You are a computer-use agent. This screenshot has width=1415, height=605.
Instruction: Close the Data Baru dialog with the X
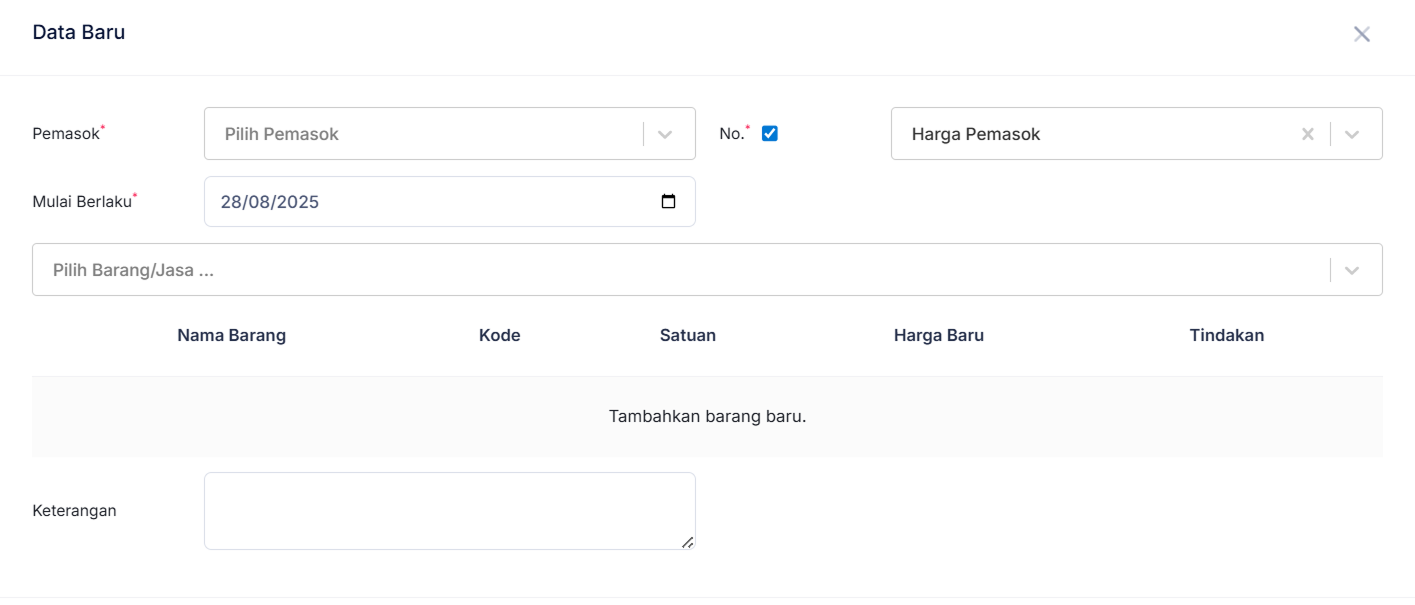tap(1361, 33)
